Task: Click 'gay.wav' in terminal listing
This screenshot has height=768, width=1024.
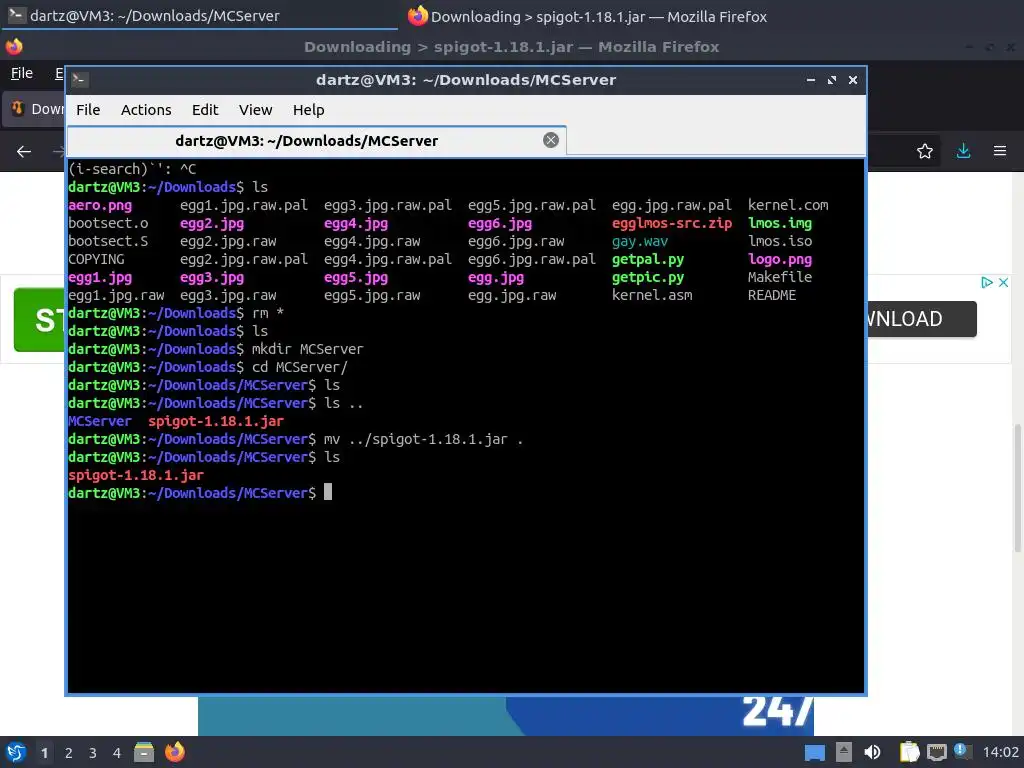Action: tap(640, 241)
